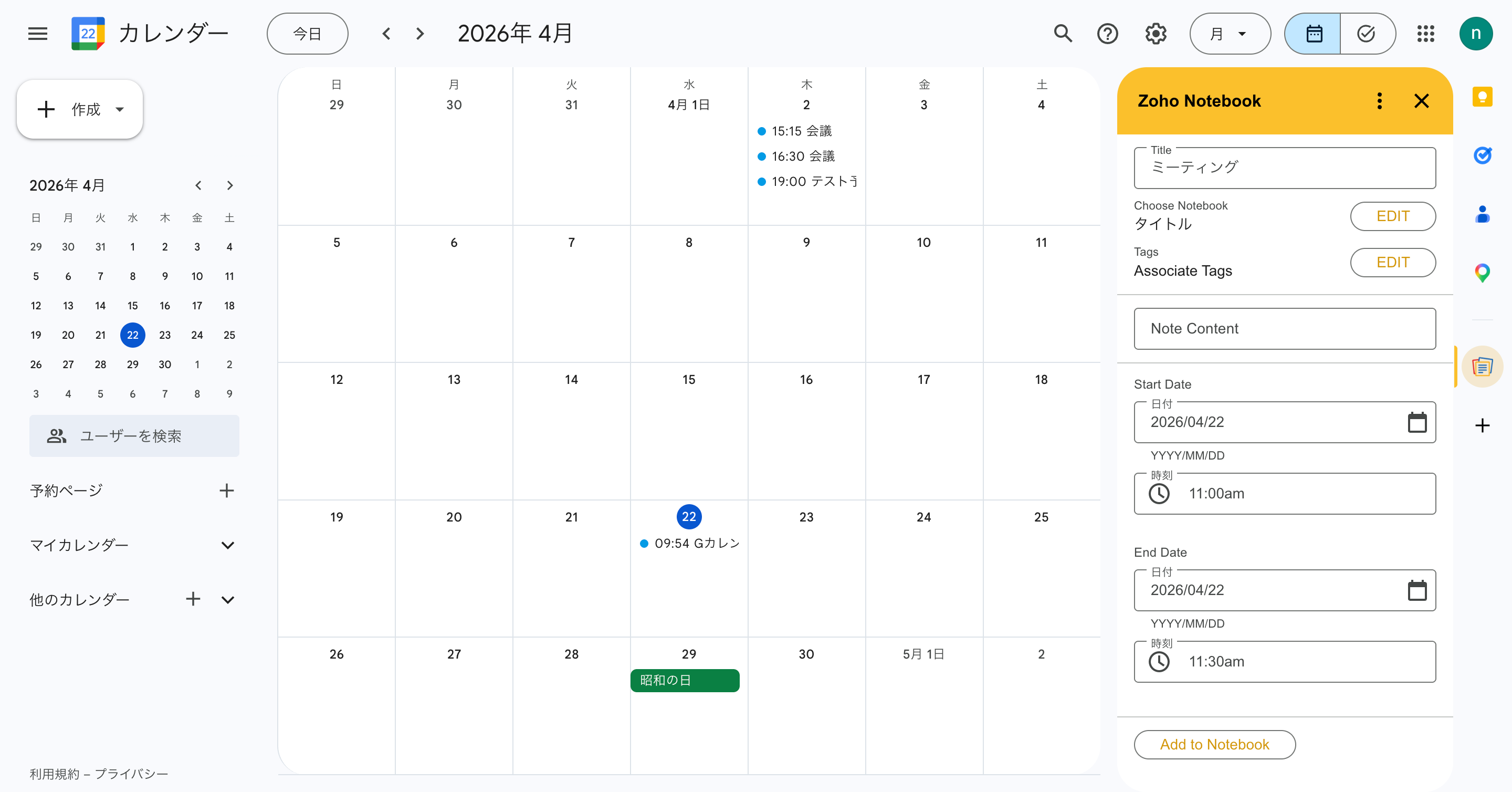Click the Add to Notebook button
The image size is (1512, 792).
(x=1214, y=744)
